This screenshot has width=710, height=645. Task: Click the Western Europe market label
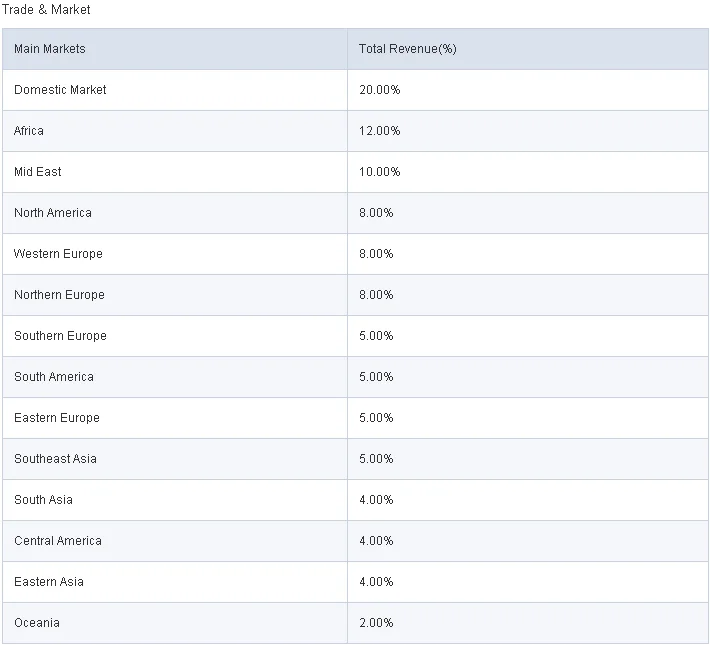58,254
